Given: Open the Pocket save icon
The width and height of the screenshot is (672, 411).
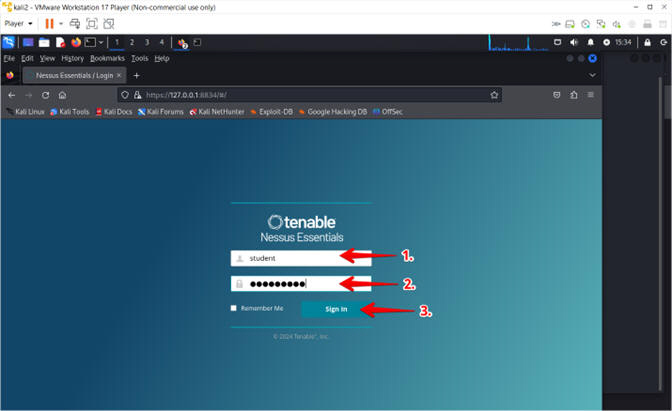Looking at the screenshot, I should [x=557, y=95].
